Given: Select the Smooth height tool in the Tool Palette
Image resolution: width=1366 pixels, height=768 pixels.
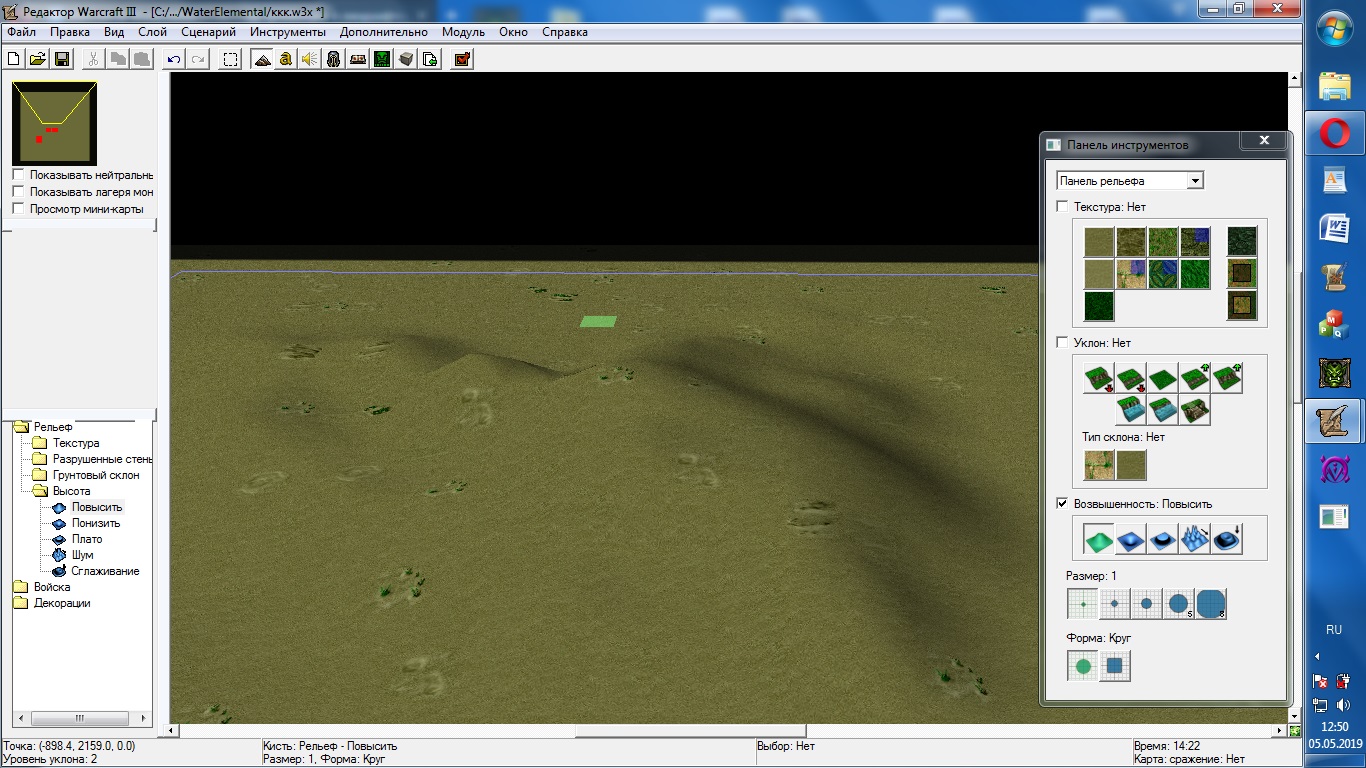Looking at the screenshot, I should (x=1227, y=540).
